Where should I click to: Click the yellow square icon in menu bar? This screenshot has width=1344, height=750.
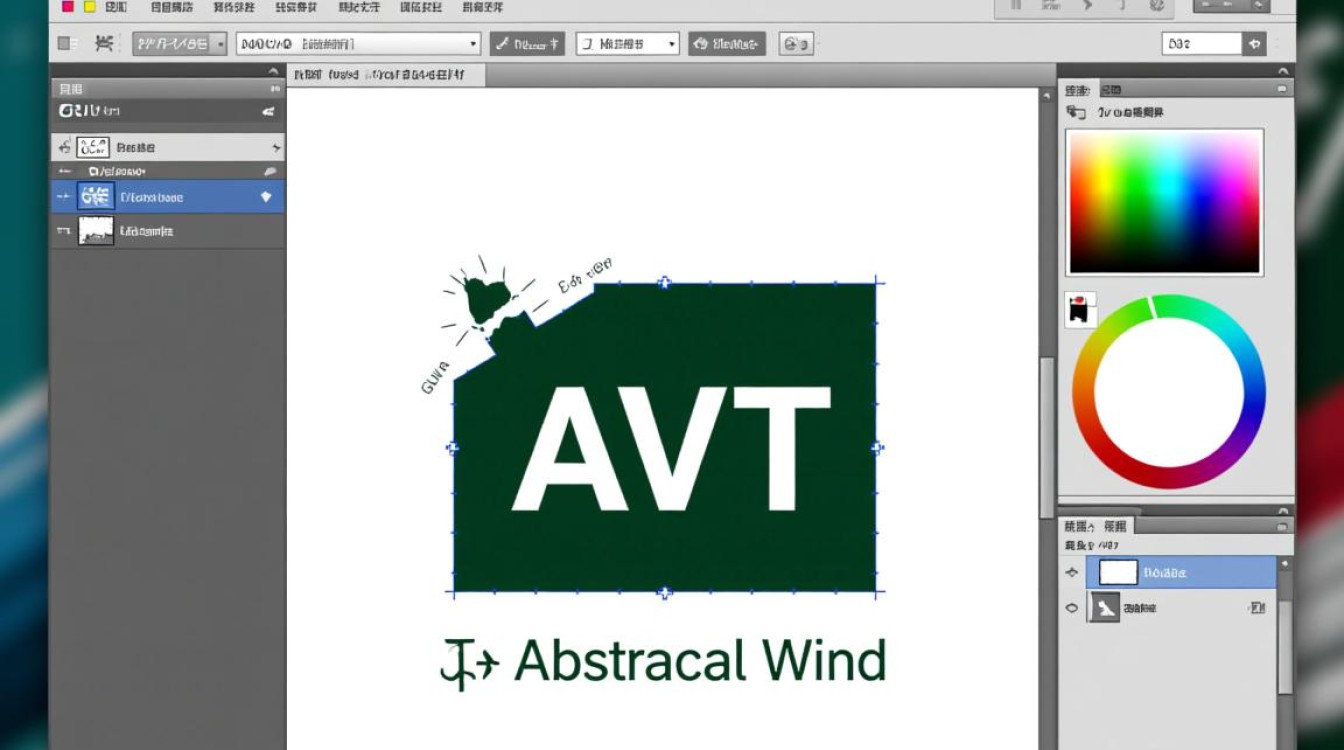tap(89, 7)
